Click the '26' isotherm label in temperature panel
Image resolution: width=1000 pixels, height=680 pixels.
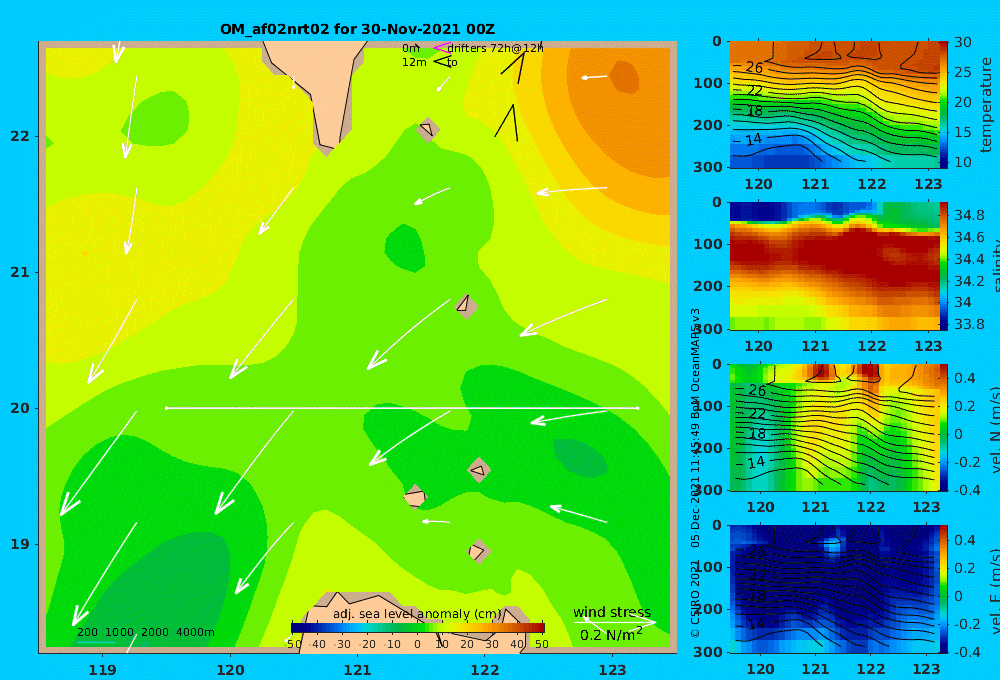pos(754,68)
